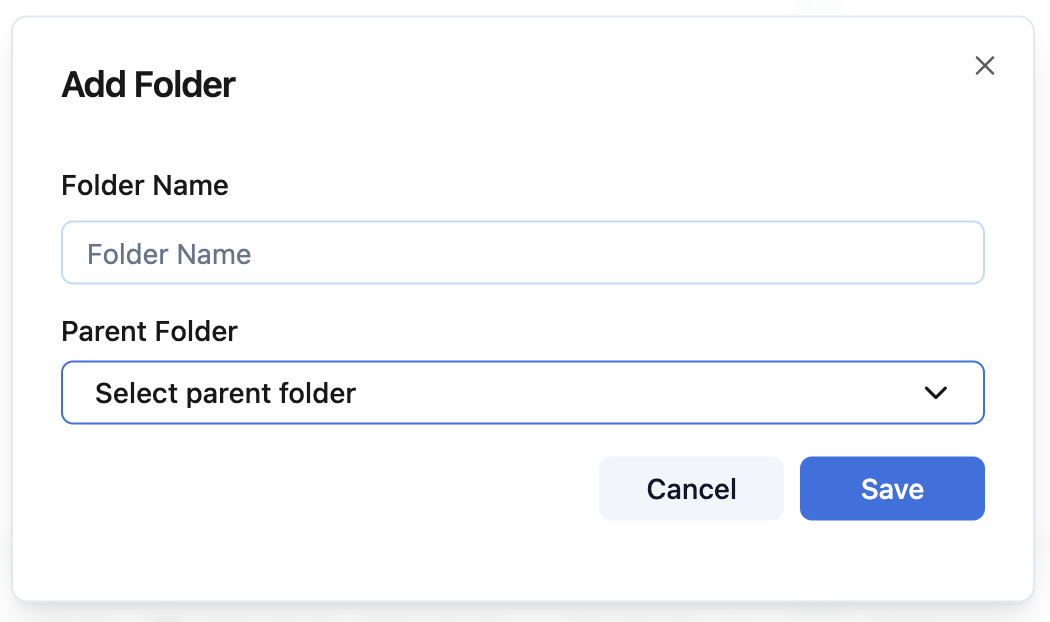This screenshot has width=1050, height=622.
Task: Click the label above the parent folder dropdown
Action: (150, 332)
